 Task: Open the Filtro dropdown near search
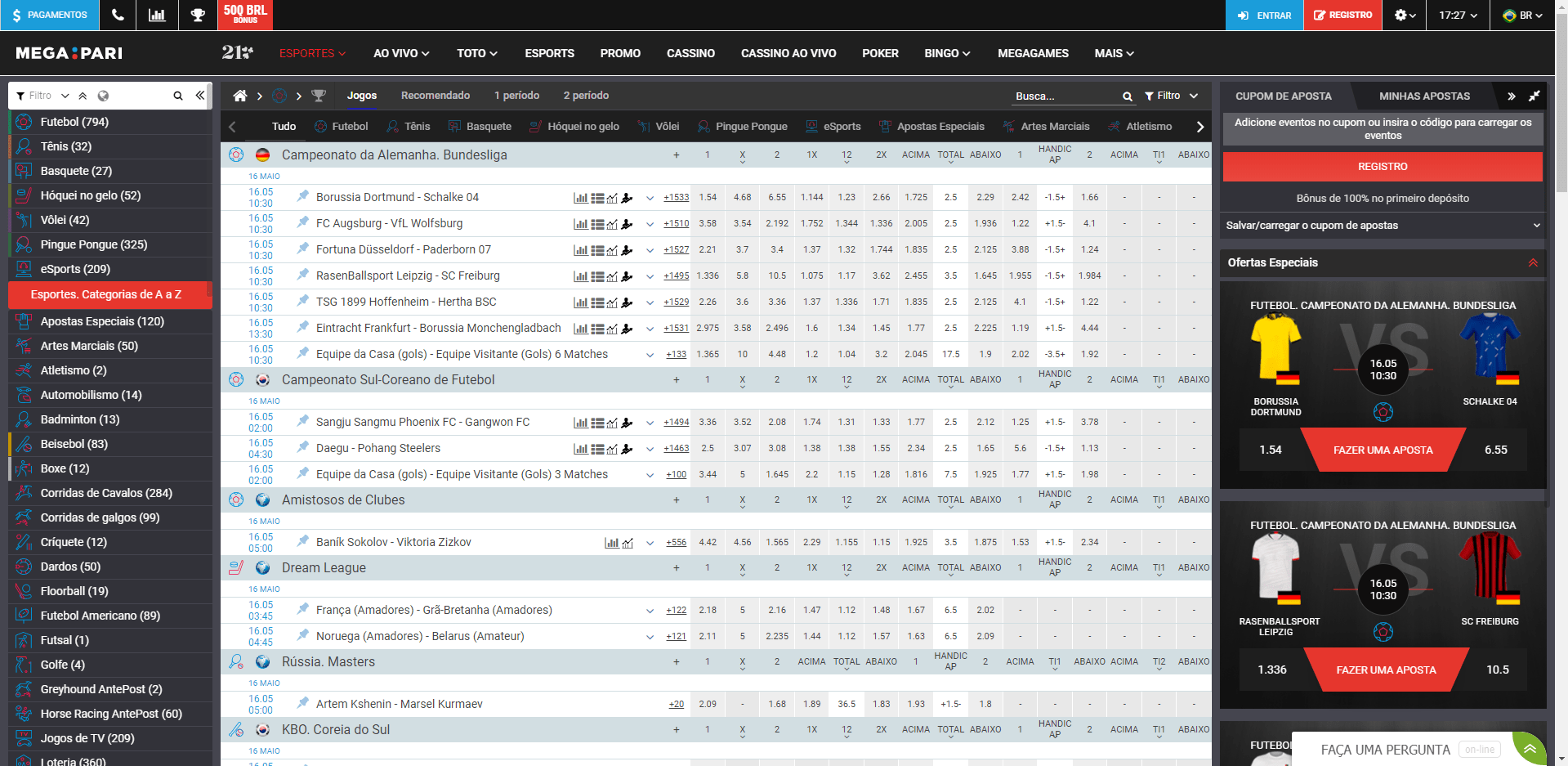pyautogui.click(x=1172, y=96)
